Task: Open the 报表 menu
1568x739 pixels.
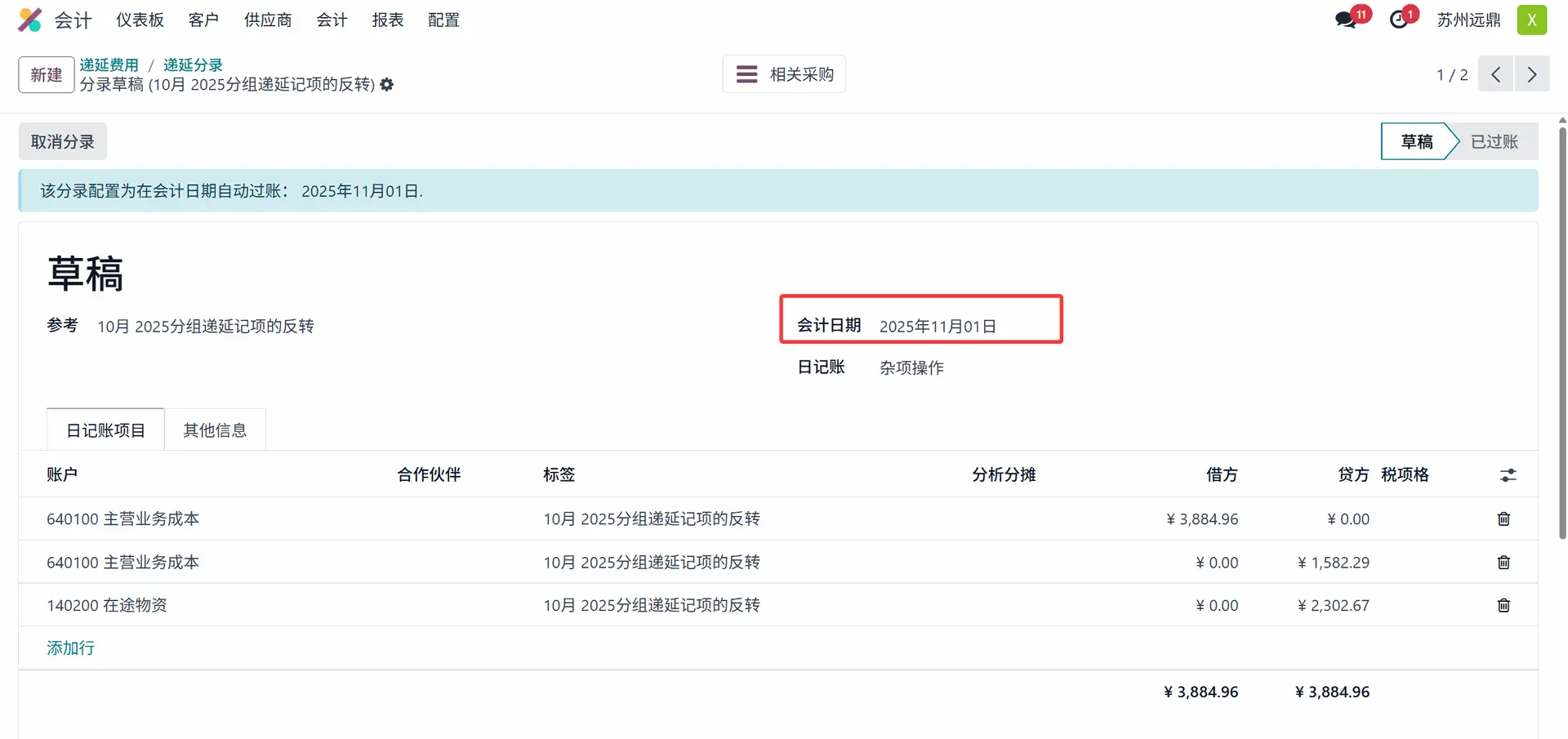Action: [x=387, y=20]
